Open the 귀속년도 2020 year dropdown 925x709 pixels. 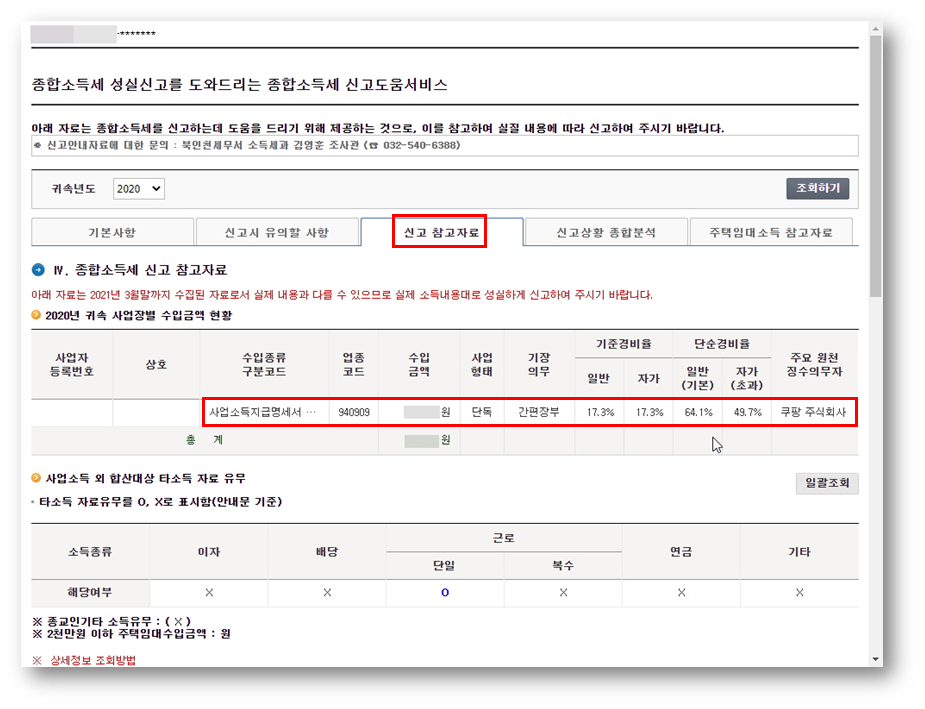point(138,189)
